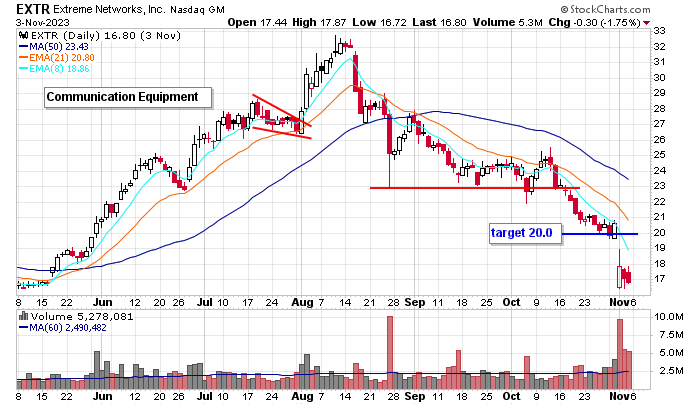Click the 2.5M label on the volume axis
Screen dimensions: 700x405
(671, 371)
